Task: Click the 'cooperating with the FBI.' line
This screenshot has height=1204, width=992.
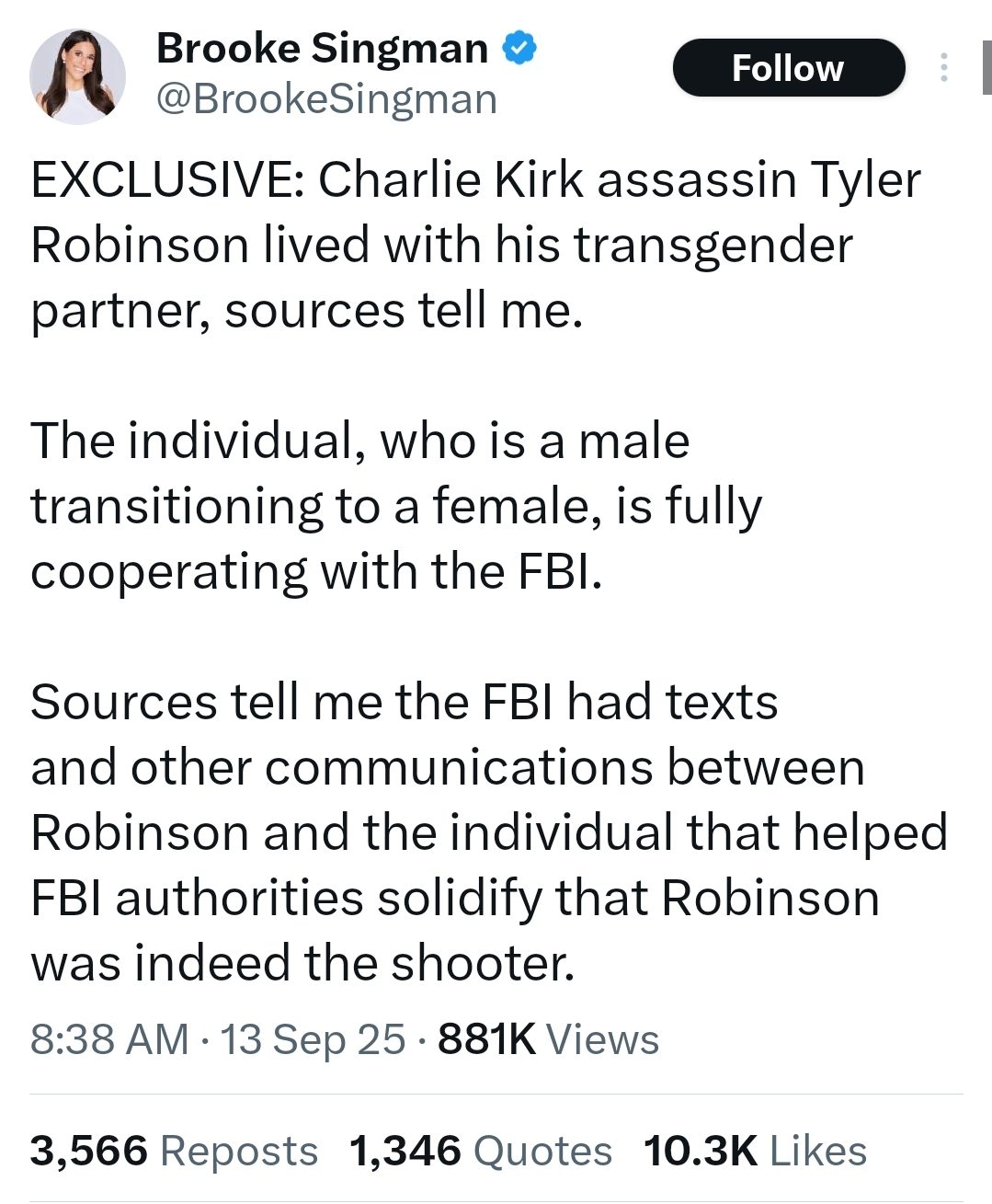Action: tap(316, 571)
